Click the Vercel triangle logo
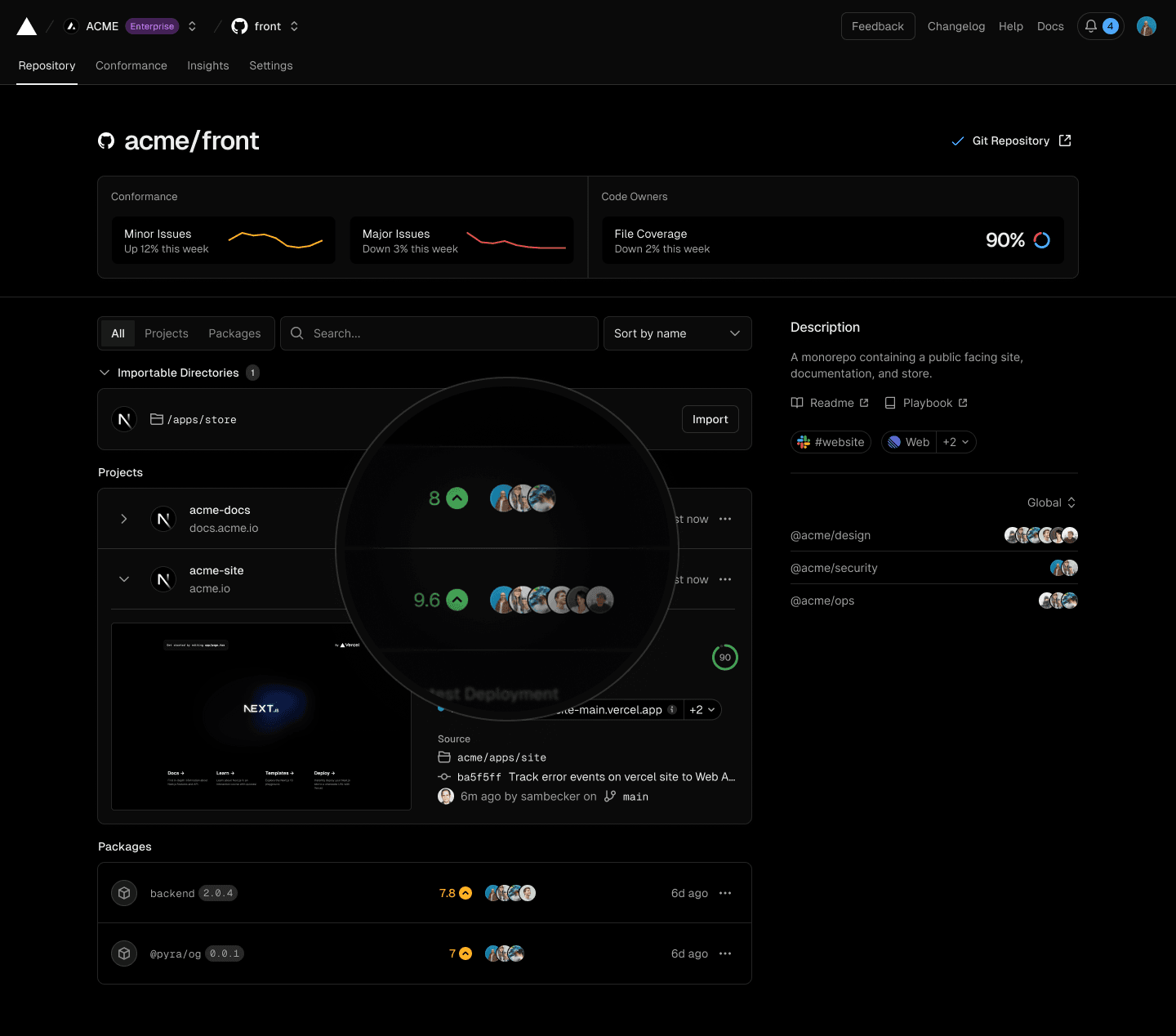The height and width of the screenshot is (1036, 1176). point(27,27)
